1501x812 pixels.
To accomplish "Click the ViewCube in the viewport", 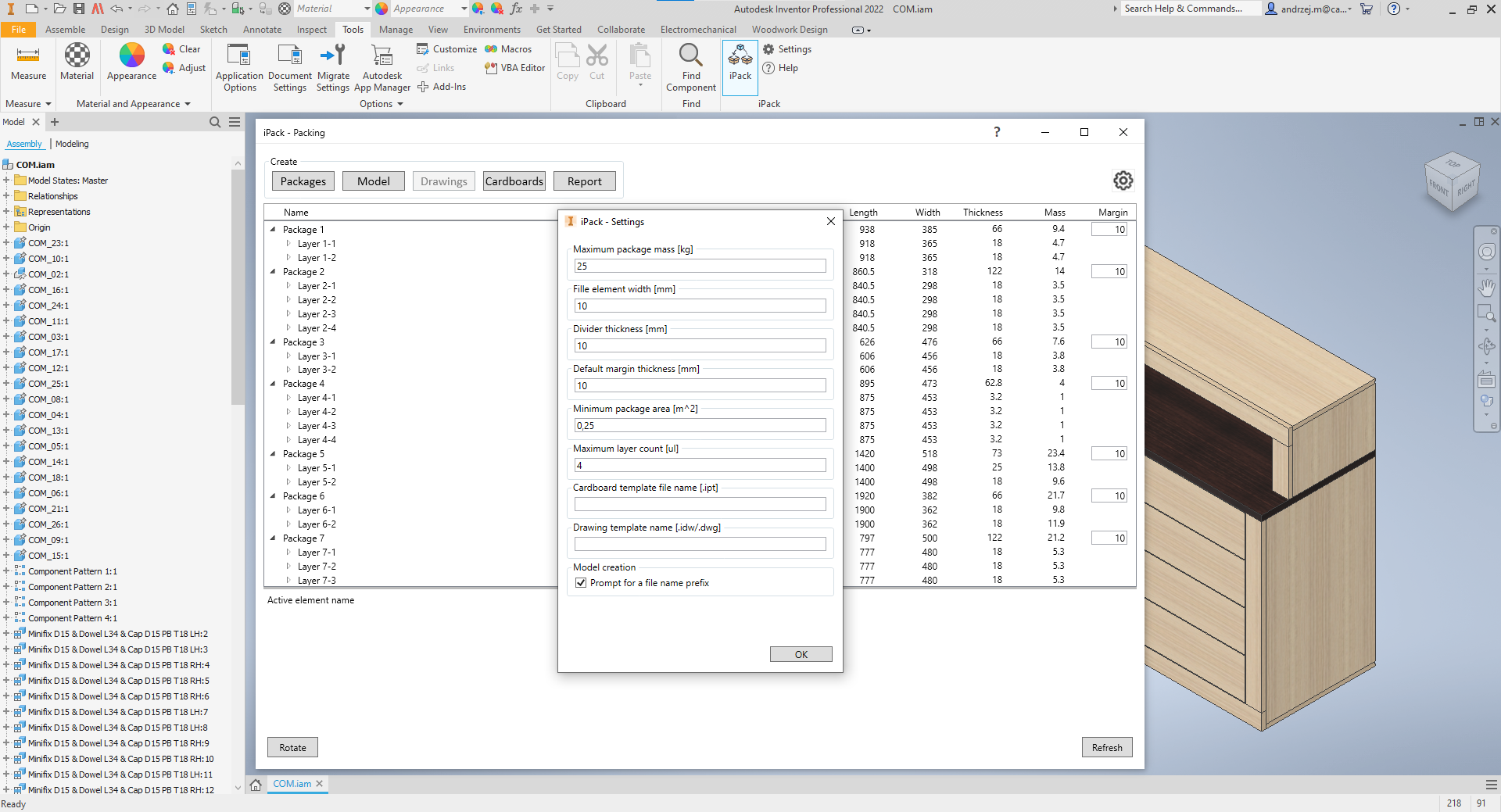I will (x=1452, y=181).
